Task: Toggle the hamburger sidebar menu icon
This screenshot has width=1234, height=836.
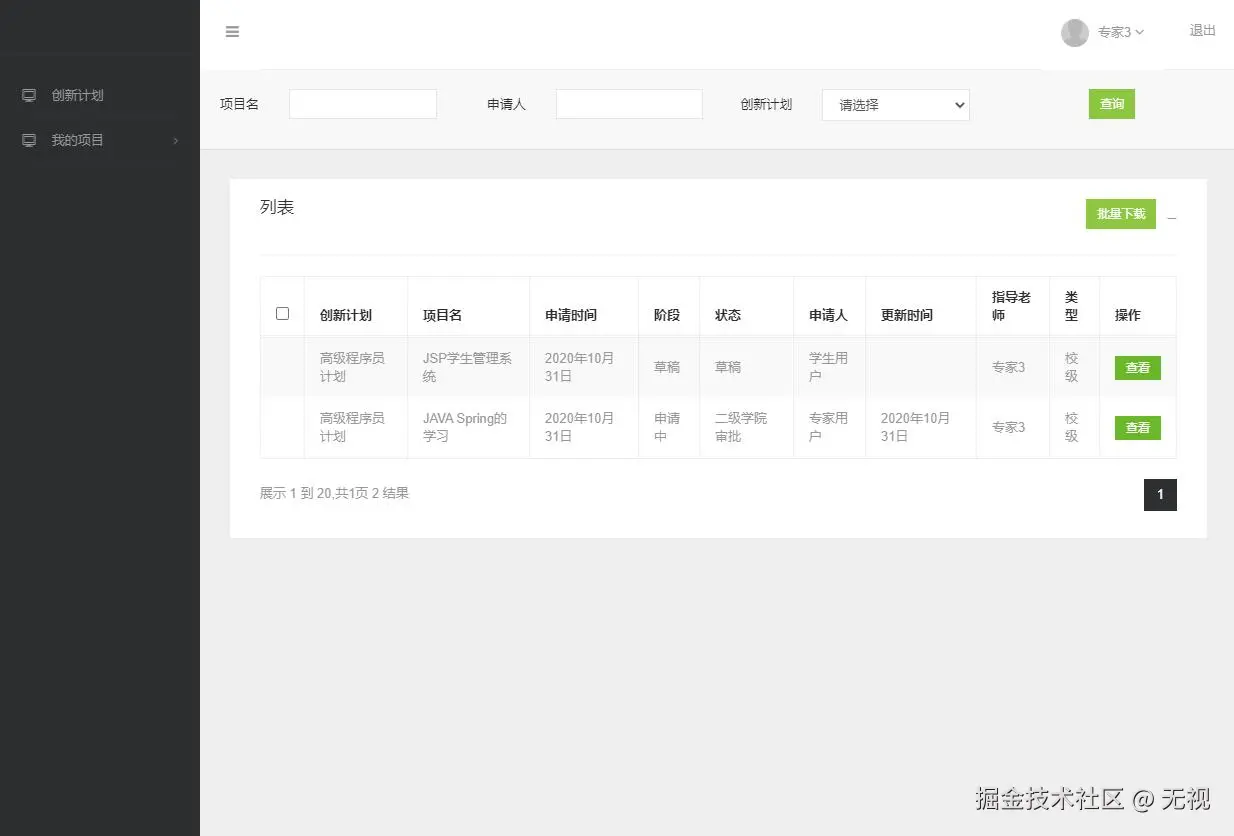Action: [232, 32]
